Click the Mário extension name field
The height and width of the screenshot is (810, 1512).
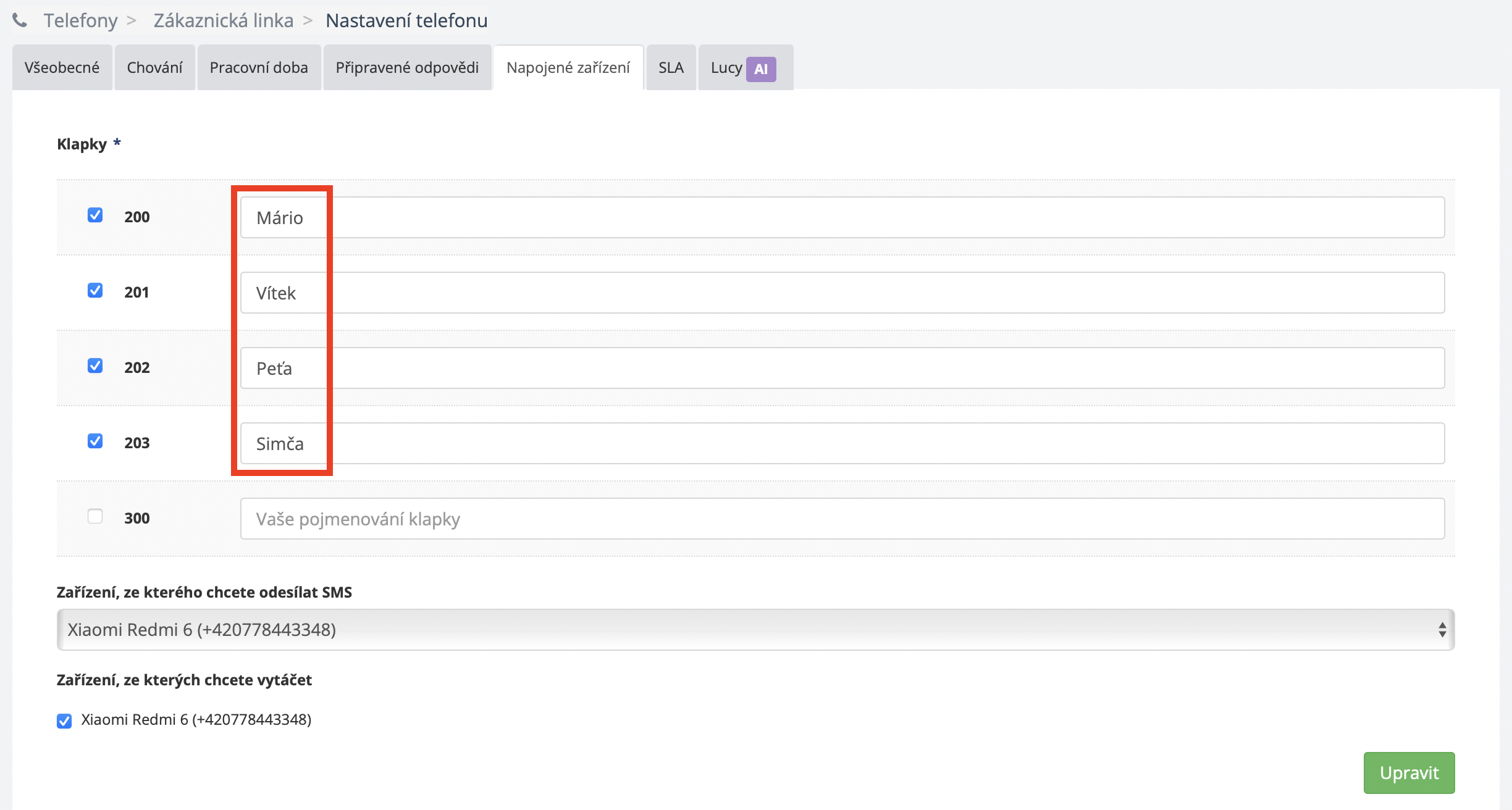coord(842,217)
